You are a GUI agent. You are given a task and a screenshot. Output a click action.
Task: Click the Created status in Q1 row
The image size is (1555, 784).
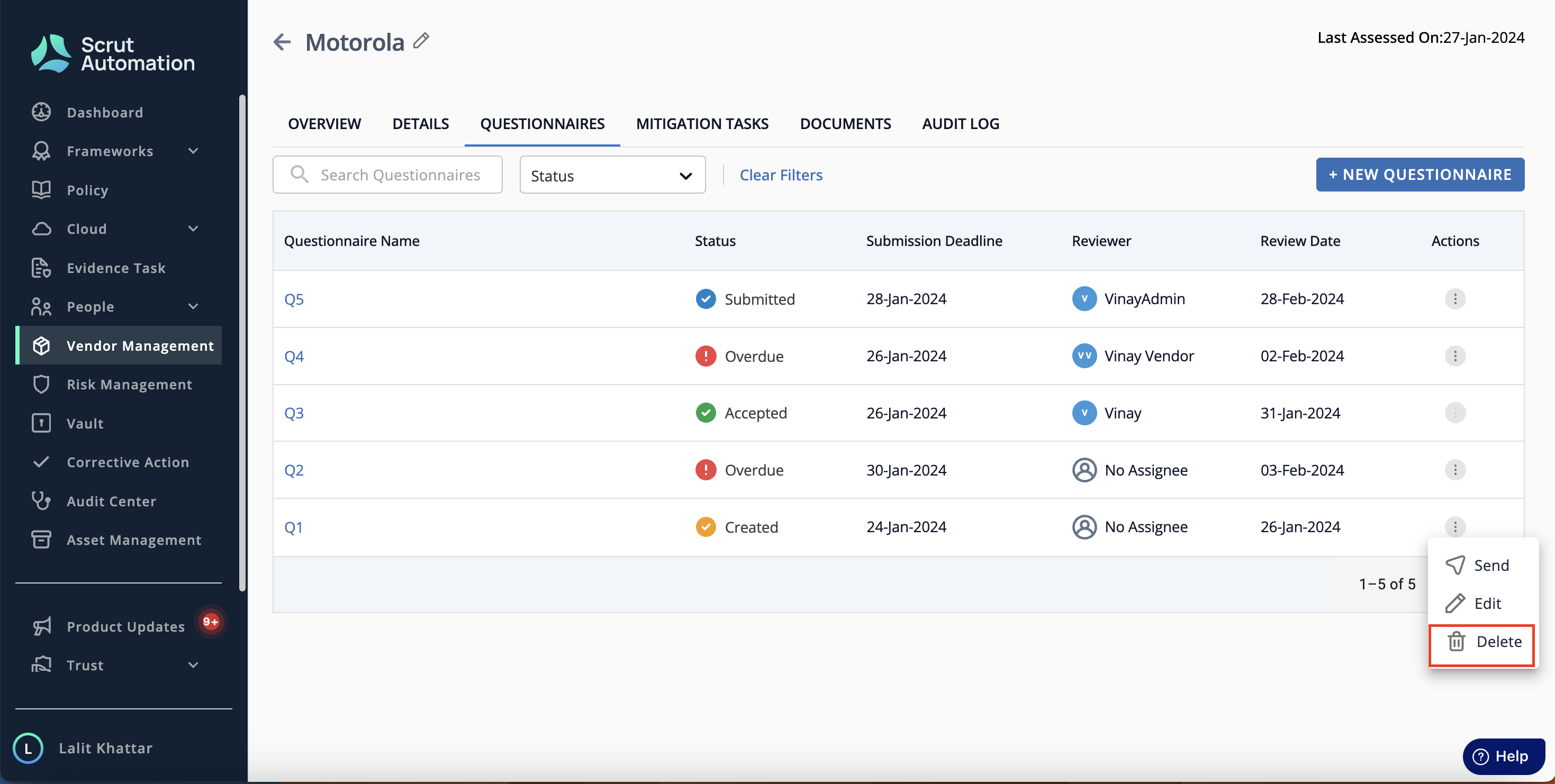[x=736, y=527]
